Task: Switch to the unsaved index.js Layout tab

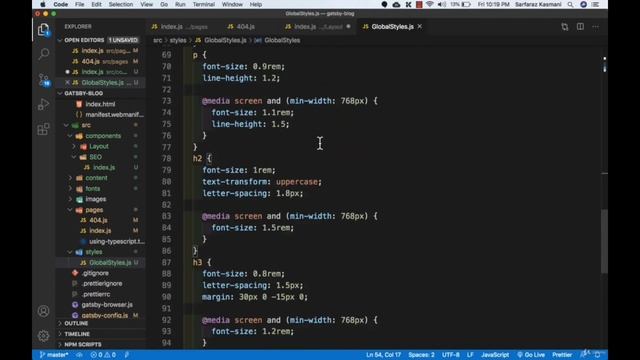Action: click(x=317, y=27)
